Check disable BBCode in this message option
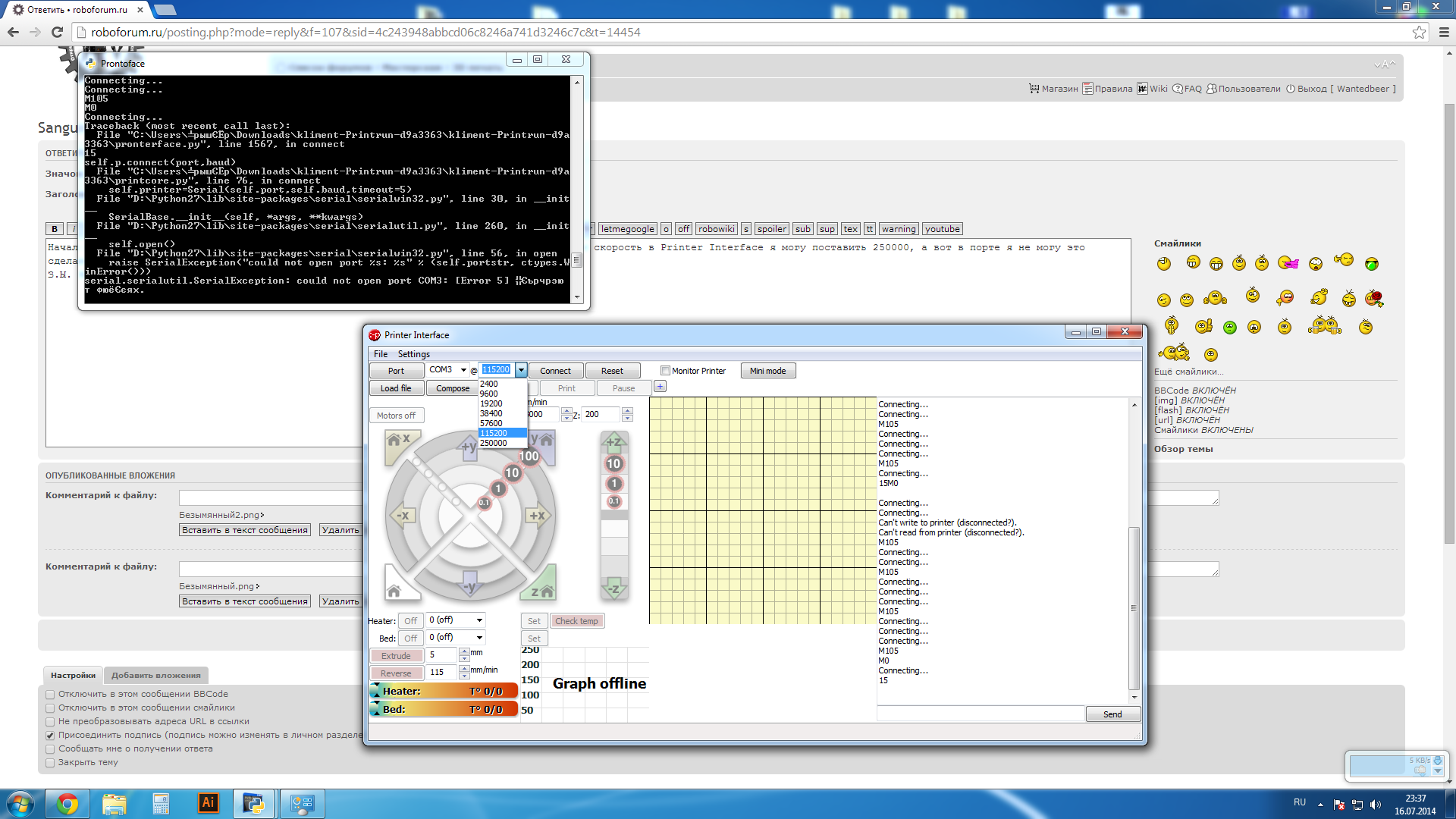 (50, 694)
